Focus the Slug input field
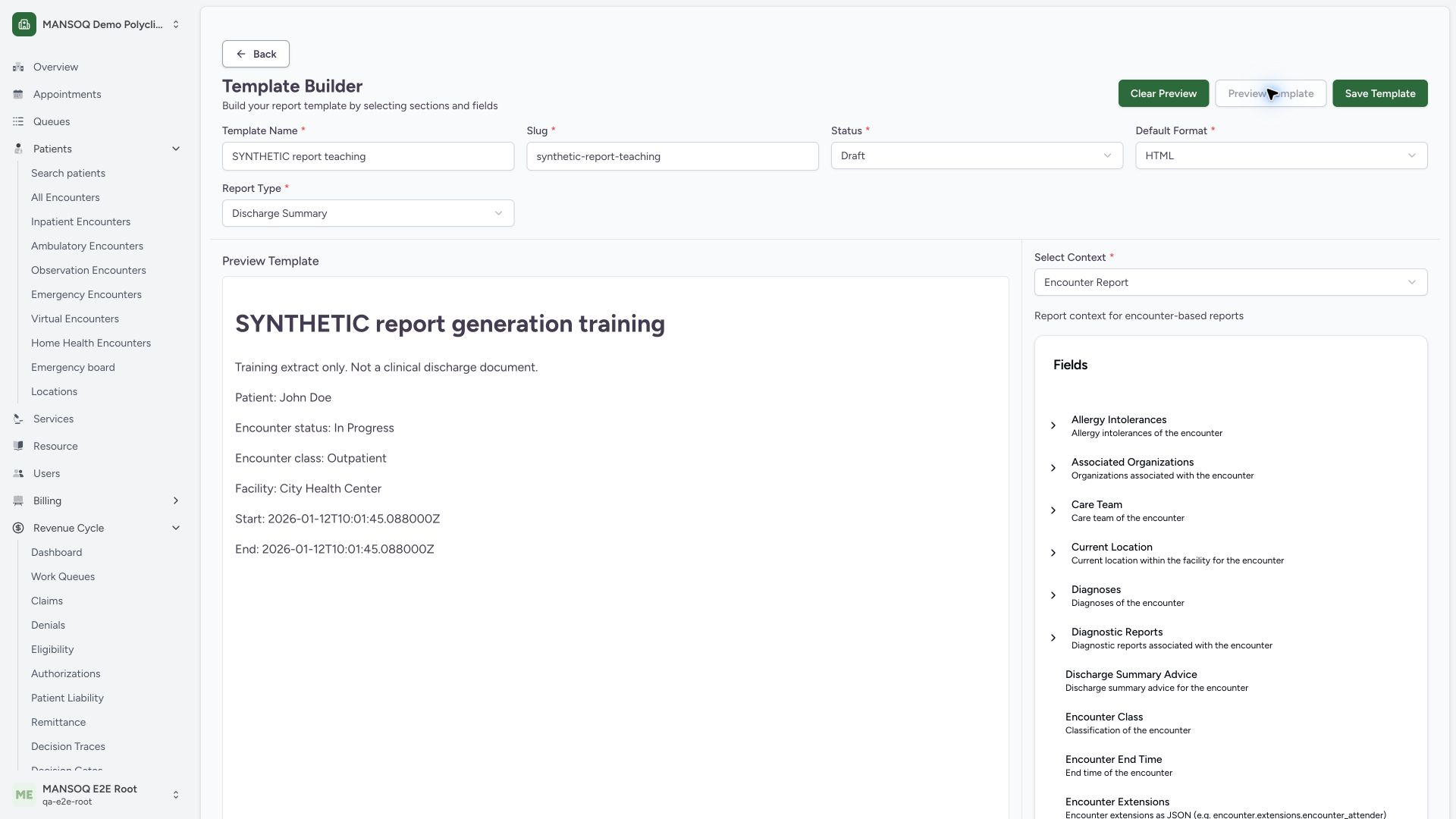 coord(673,156)
